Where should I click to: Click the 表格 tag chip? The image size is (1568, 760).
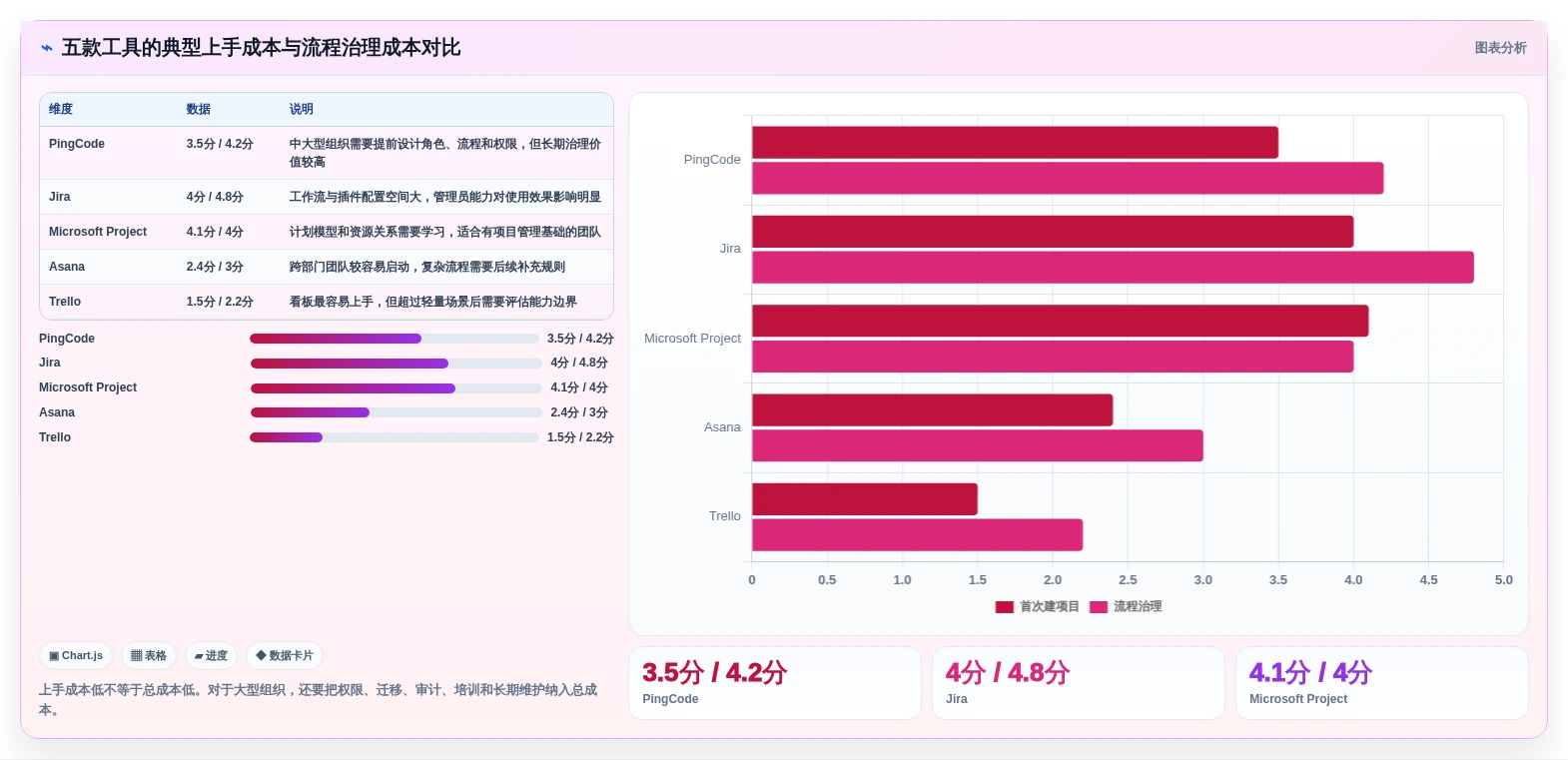(x=149, y=656)
